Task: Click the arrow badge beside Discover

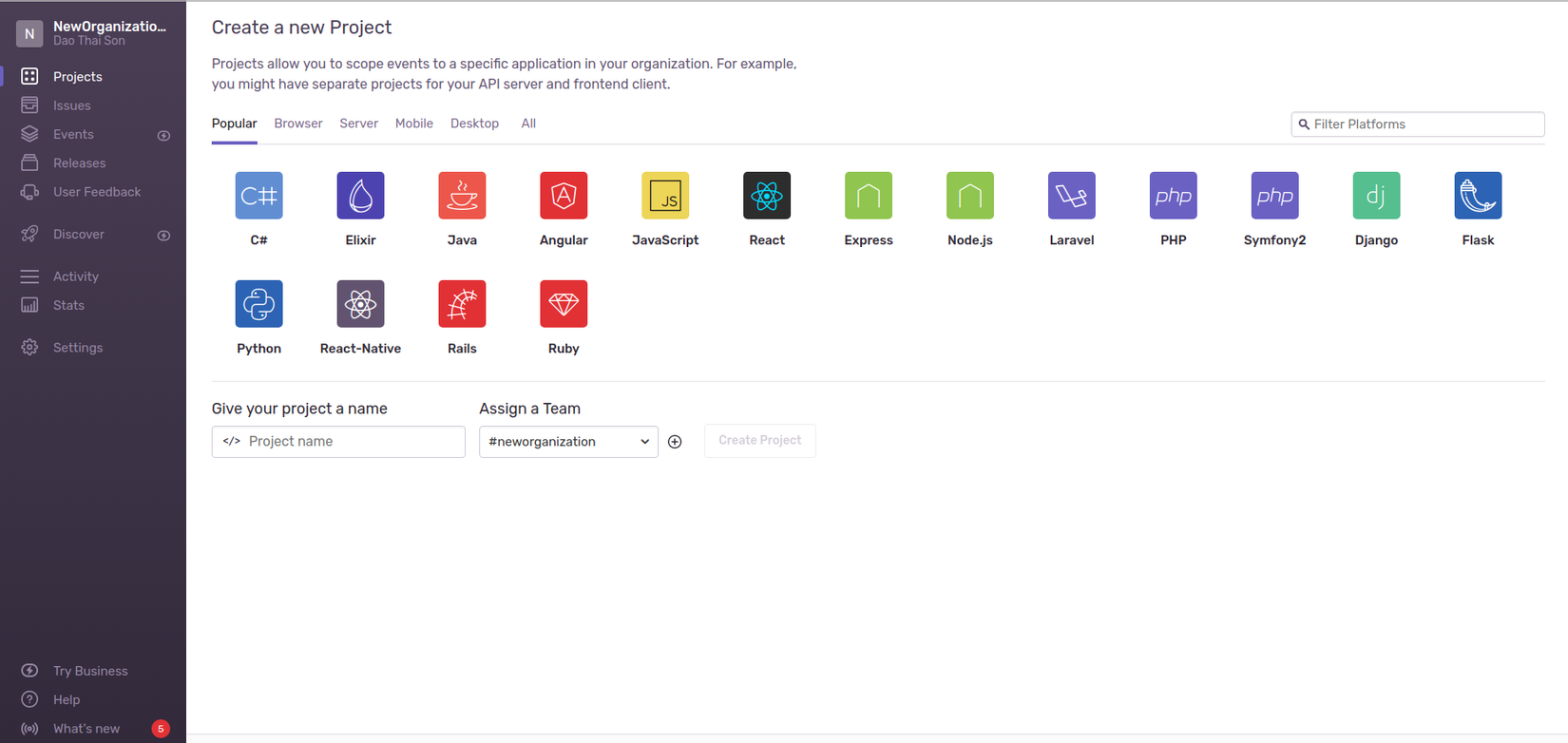Action: point(163,236)
